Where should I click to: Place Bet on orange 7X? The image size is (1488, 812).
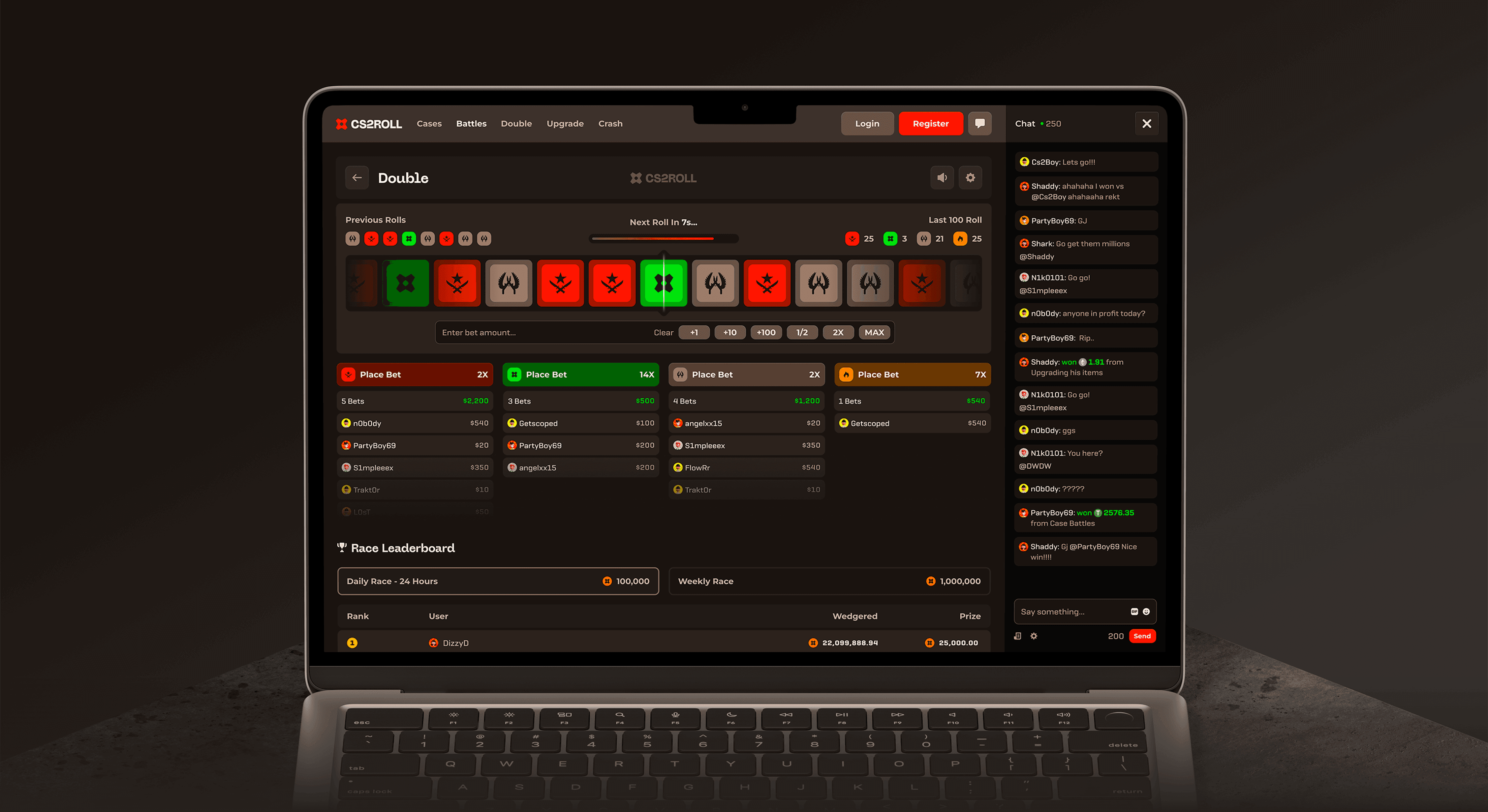[x=913, y=374]
